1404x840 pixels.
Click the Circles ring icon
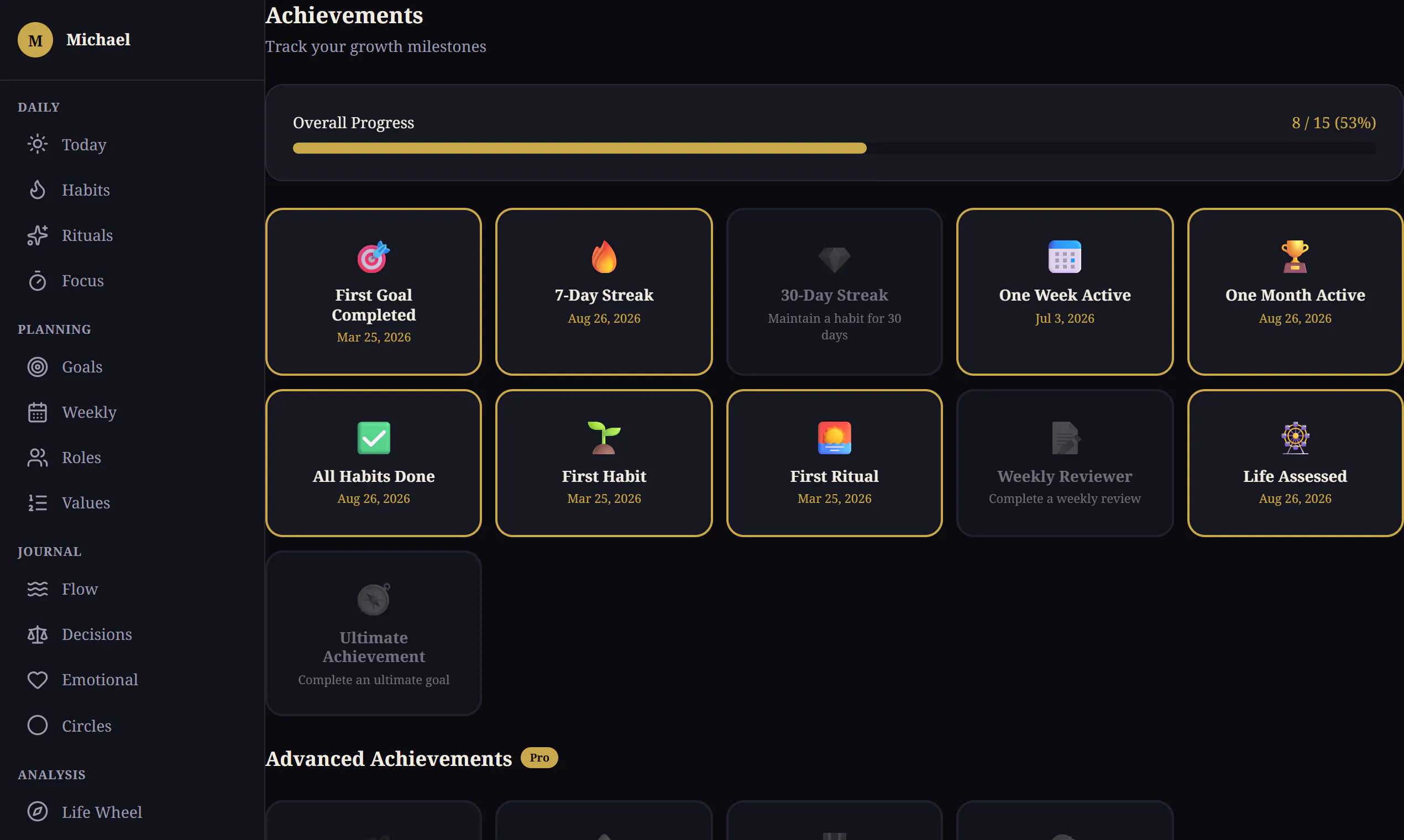click(x=38, y=725)
